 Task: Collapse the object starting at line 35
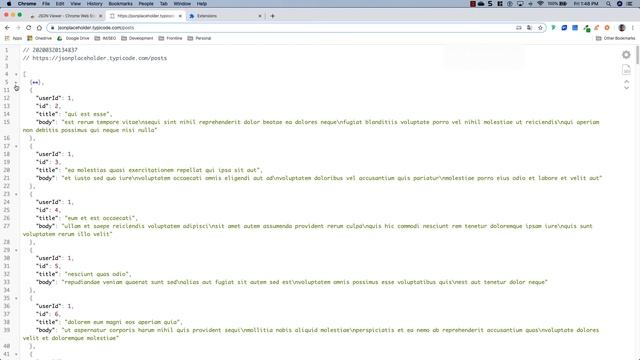[16, 298]
